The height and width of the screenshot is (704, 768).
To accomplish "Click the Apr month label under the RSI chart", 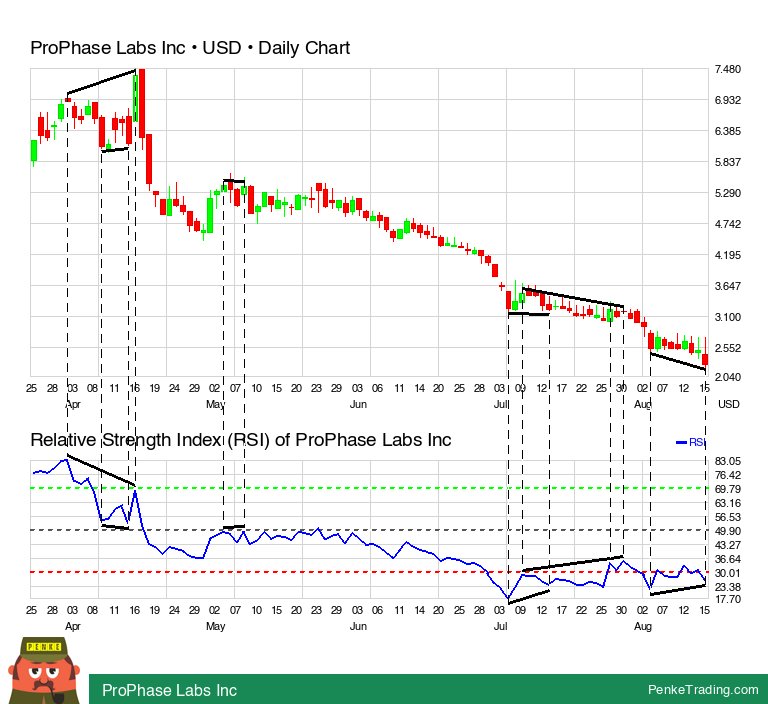I will pyautogui.click(x=72, y=626).
